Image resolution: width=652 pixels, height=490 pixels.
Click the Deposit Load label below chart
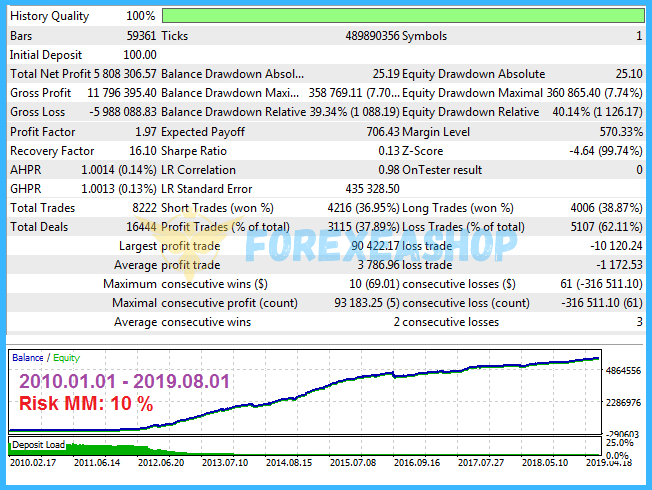pos(37,442)
